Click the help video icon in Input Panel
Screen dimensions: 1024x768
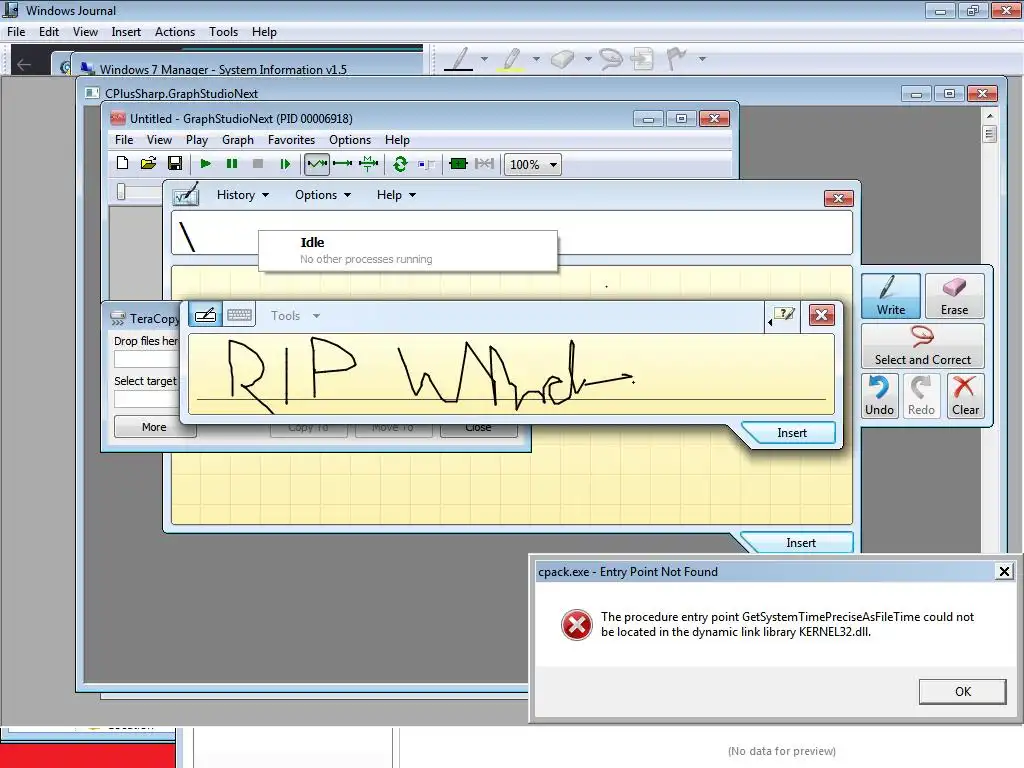784,315
